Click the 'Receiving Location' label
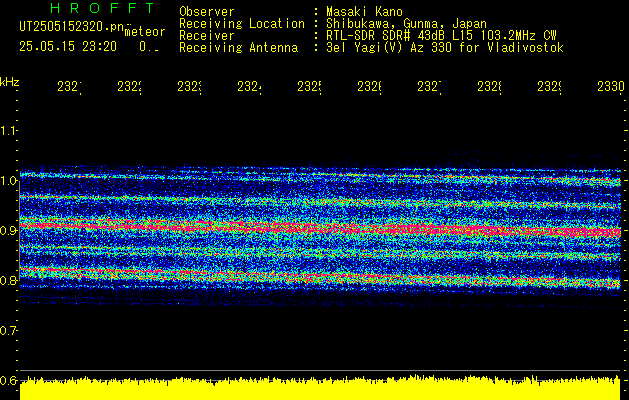This screenshot has width=629, height=400. coord(242,24)
